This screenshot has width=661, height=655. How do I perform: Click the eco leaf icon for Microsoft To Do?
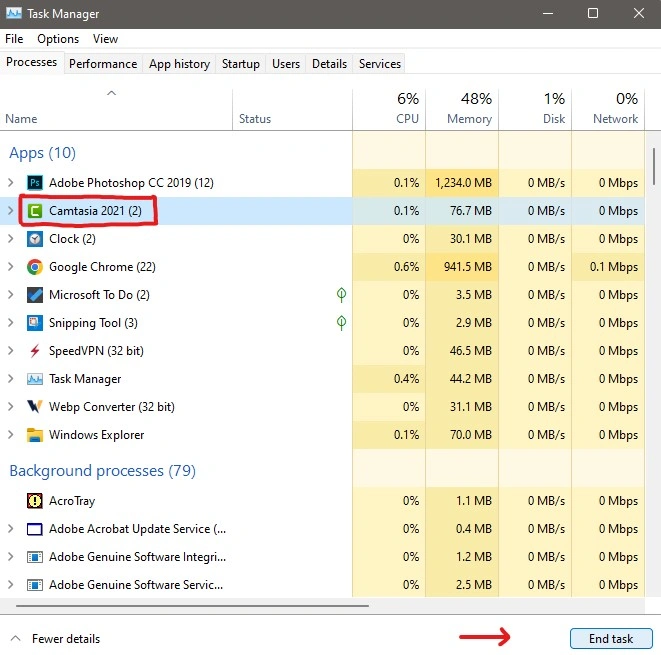[x=341, y=295]
